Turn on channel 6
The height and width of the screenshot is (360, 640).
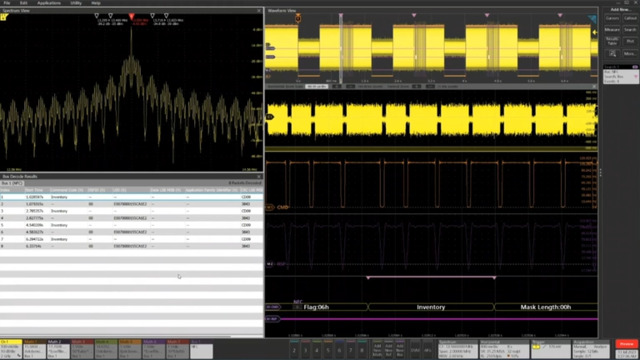pos(339,350)
